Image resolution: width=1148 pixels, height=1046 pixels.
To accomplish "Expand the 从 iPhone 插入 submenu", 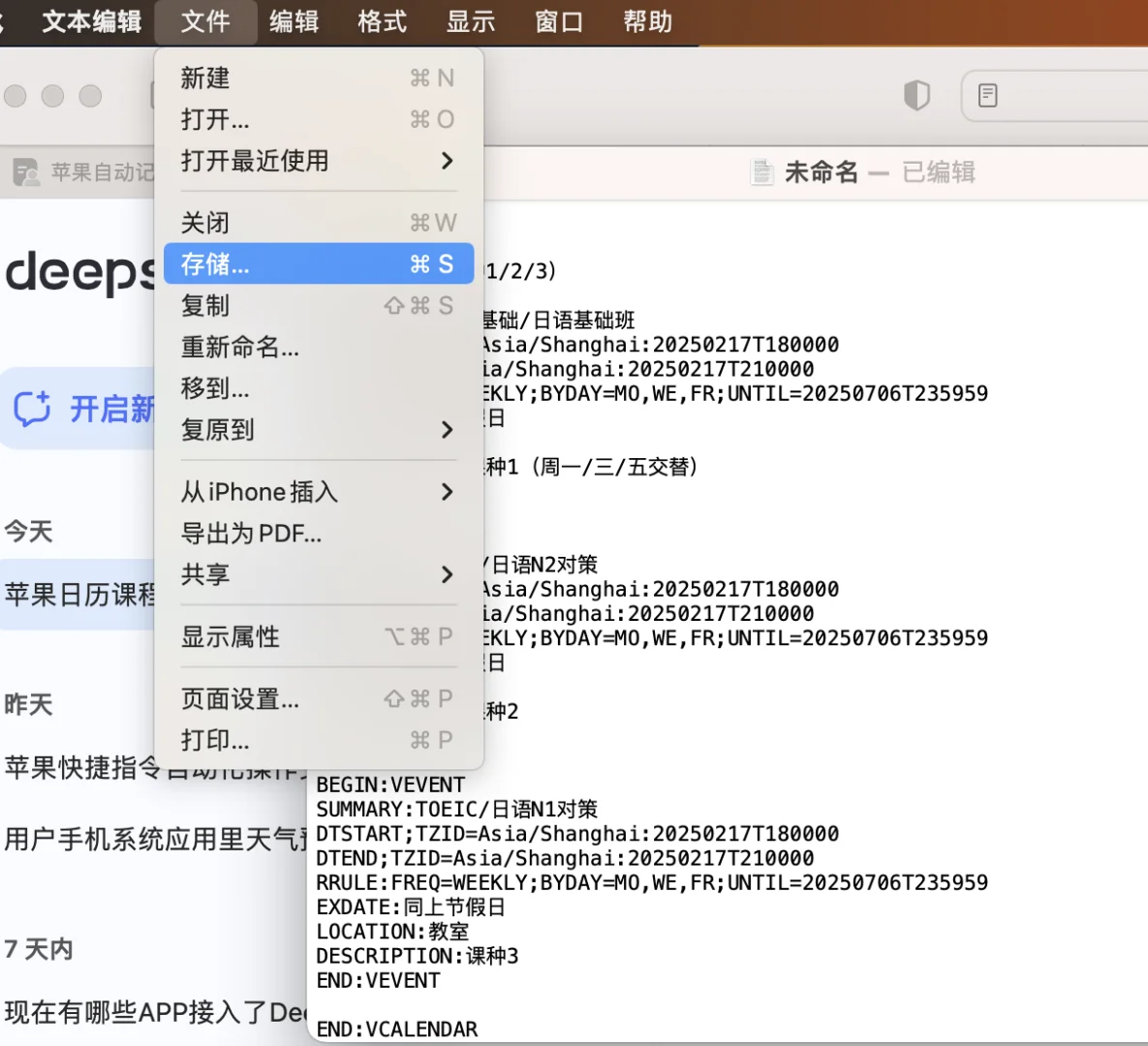I will 319,492.
